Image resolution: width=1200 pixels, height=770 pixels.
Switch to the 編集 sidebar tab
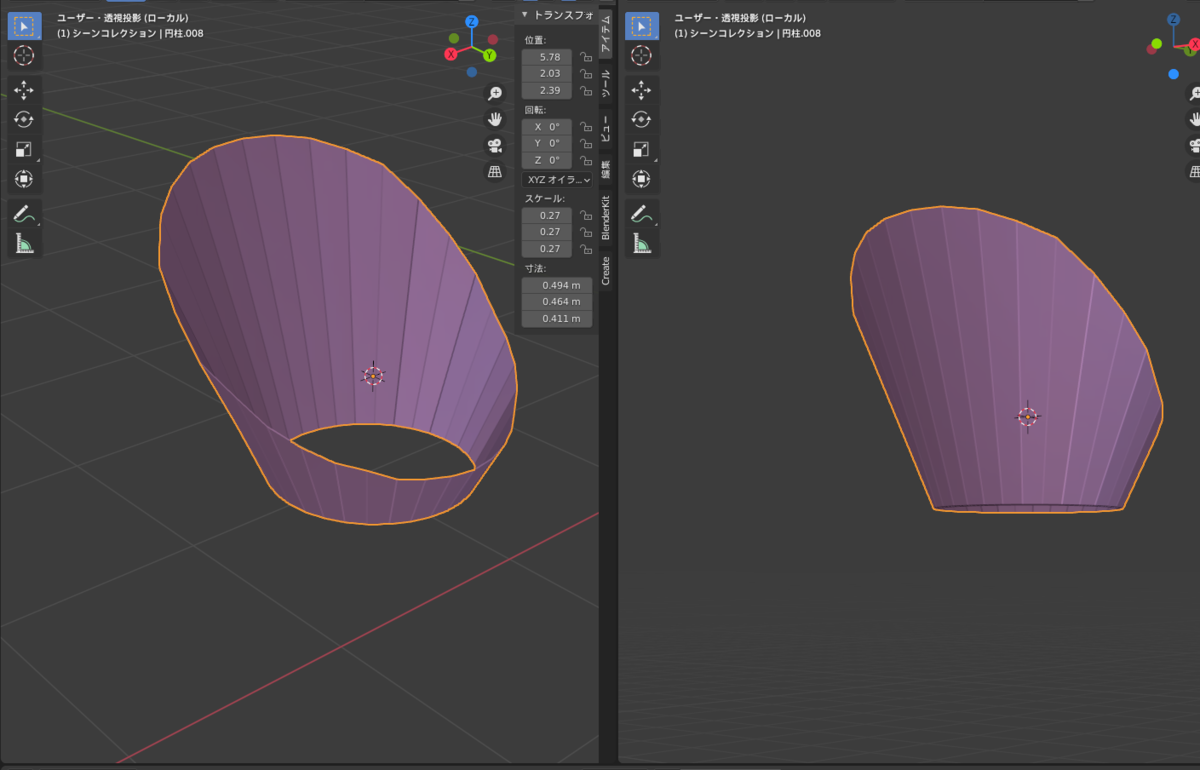[x=606, y=168]
